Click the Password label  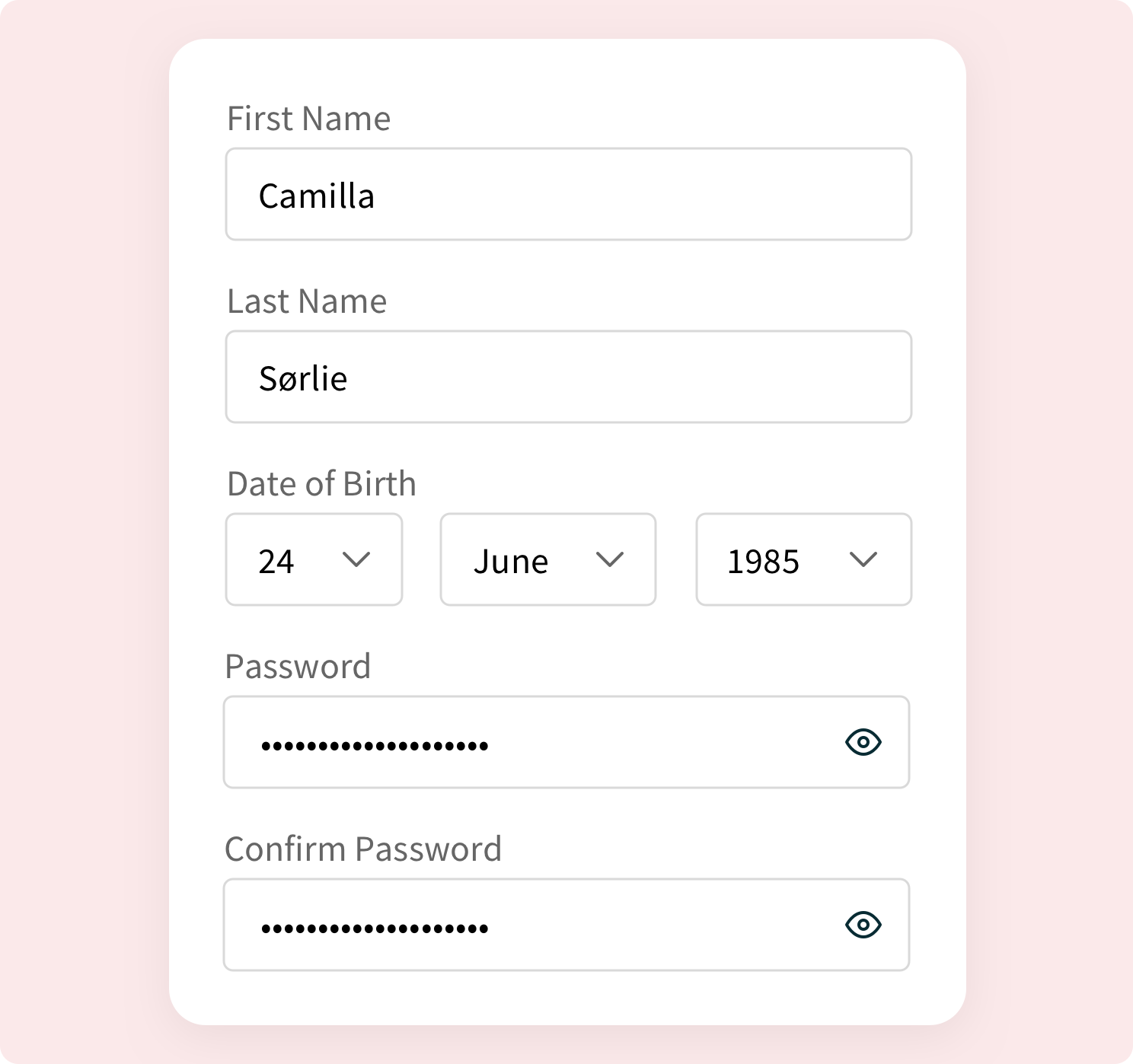[298, 665]
